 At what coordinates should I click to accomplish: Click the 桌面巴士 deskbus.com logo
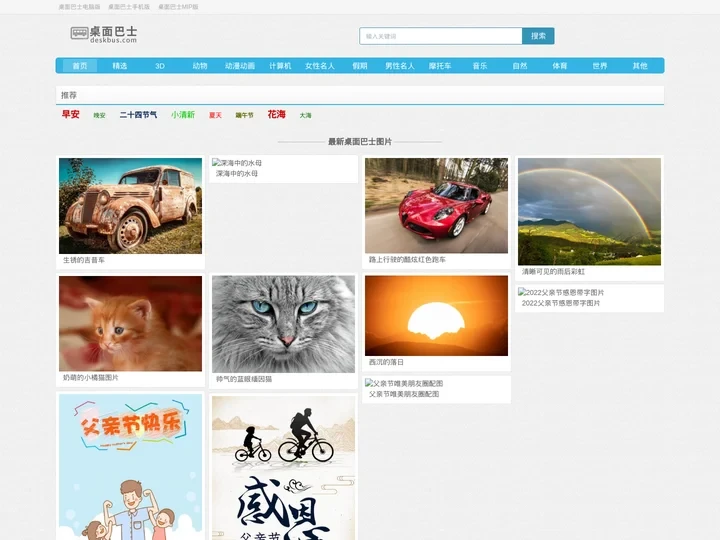(104, 34)
